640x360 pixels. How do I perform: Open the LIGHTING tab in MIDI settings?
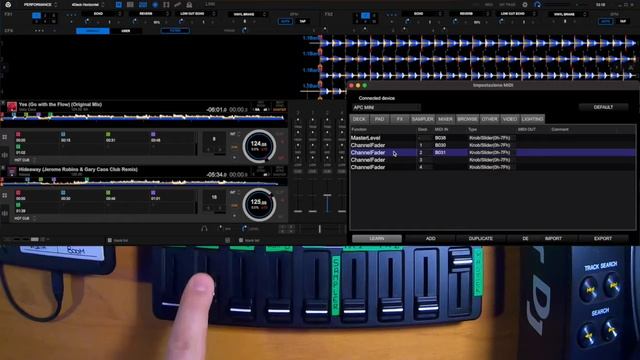point(533,119)
